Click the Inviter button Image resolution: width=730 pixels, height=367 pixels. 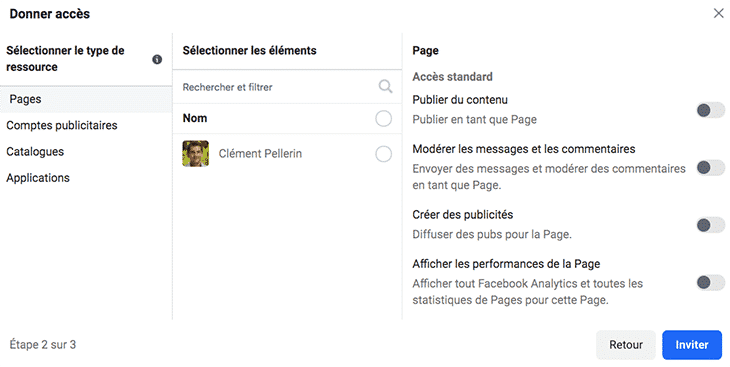tap(692, 345)
